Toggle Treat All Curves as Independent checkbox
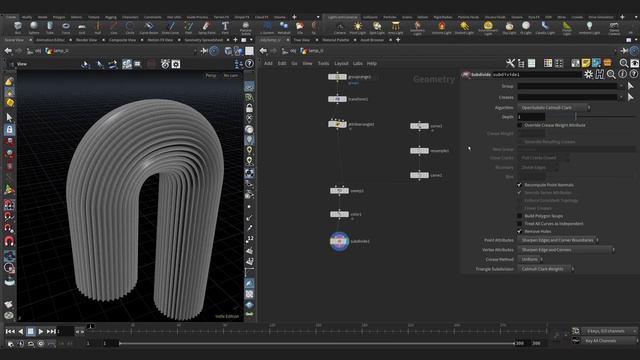 (520, 224)
